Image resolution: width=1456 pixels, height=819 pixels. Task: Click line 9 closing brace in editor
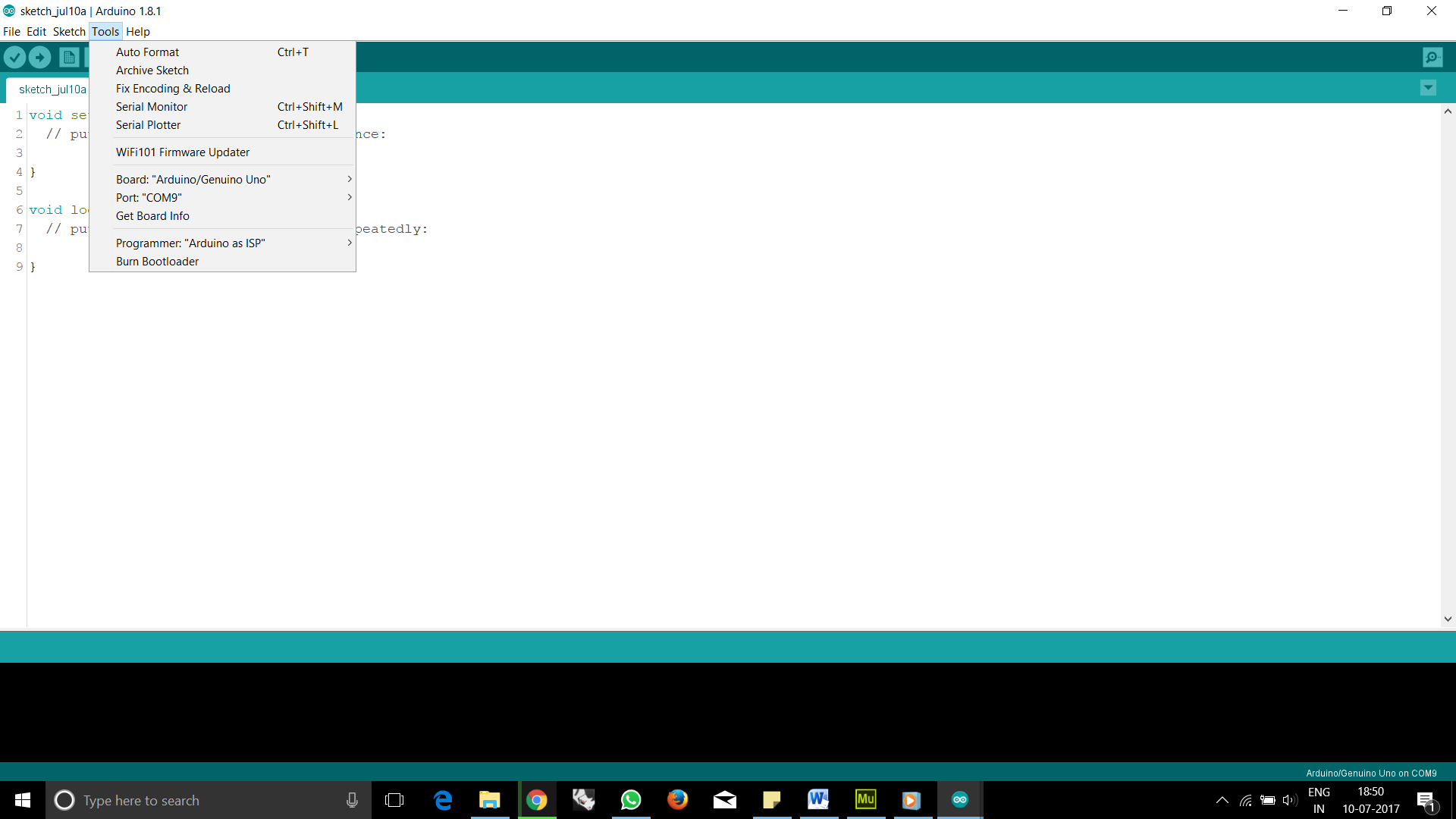(x=33, y=267)
